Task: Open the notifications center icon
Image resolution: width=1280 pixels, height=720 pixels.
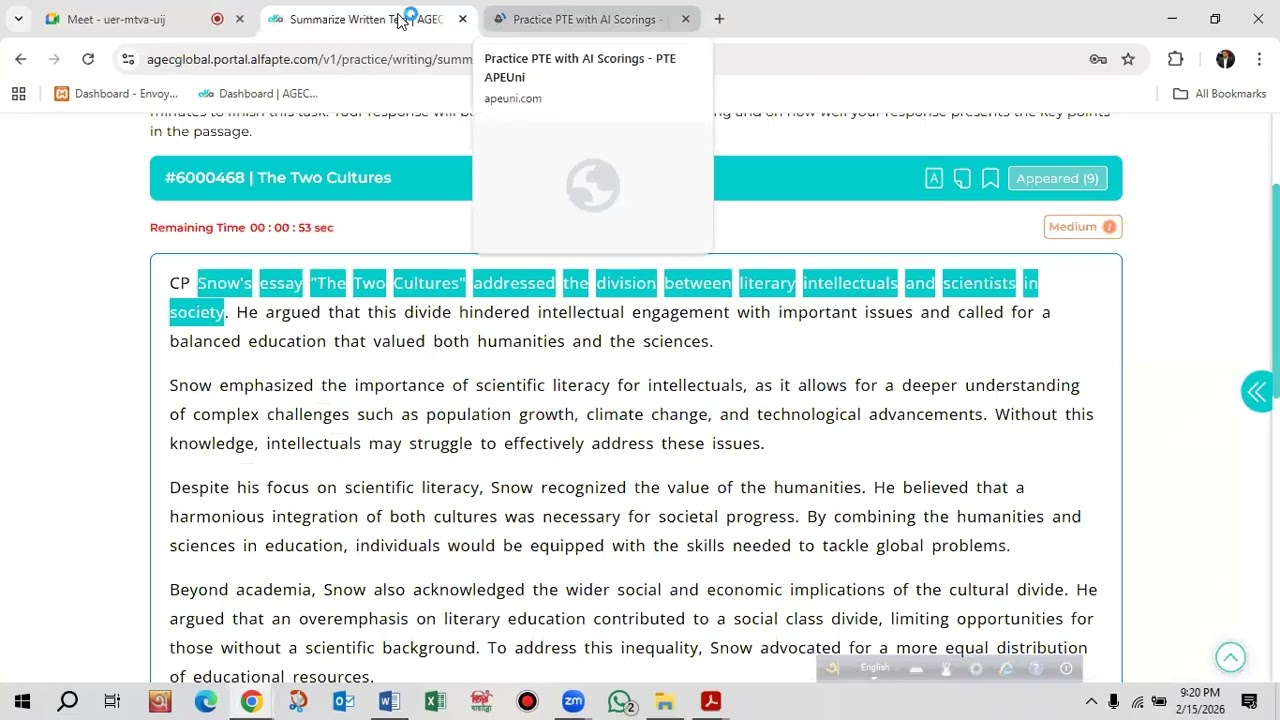Action: click(x=1250, y=701)
